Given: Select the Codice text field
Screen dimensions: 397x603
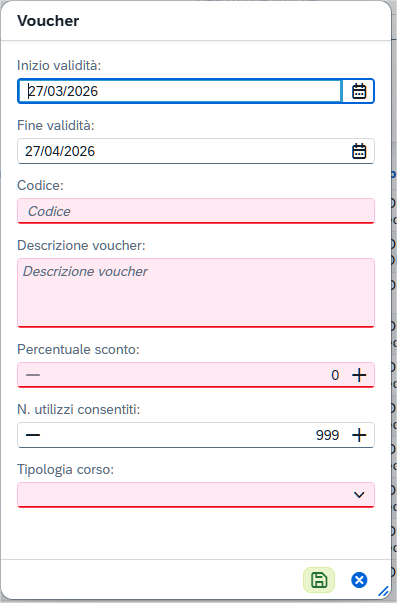Looking at the screenshot, I should coord(196,211).
